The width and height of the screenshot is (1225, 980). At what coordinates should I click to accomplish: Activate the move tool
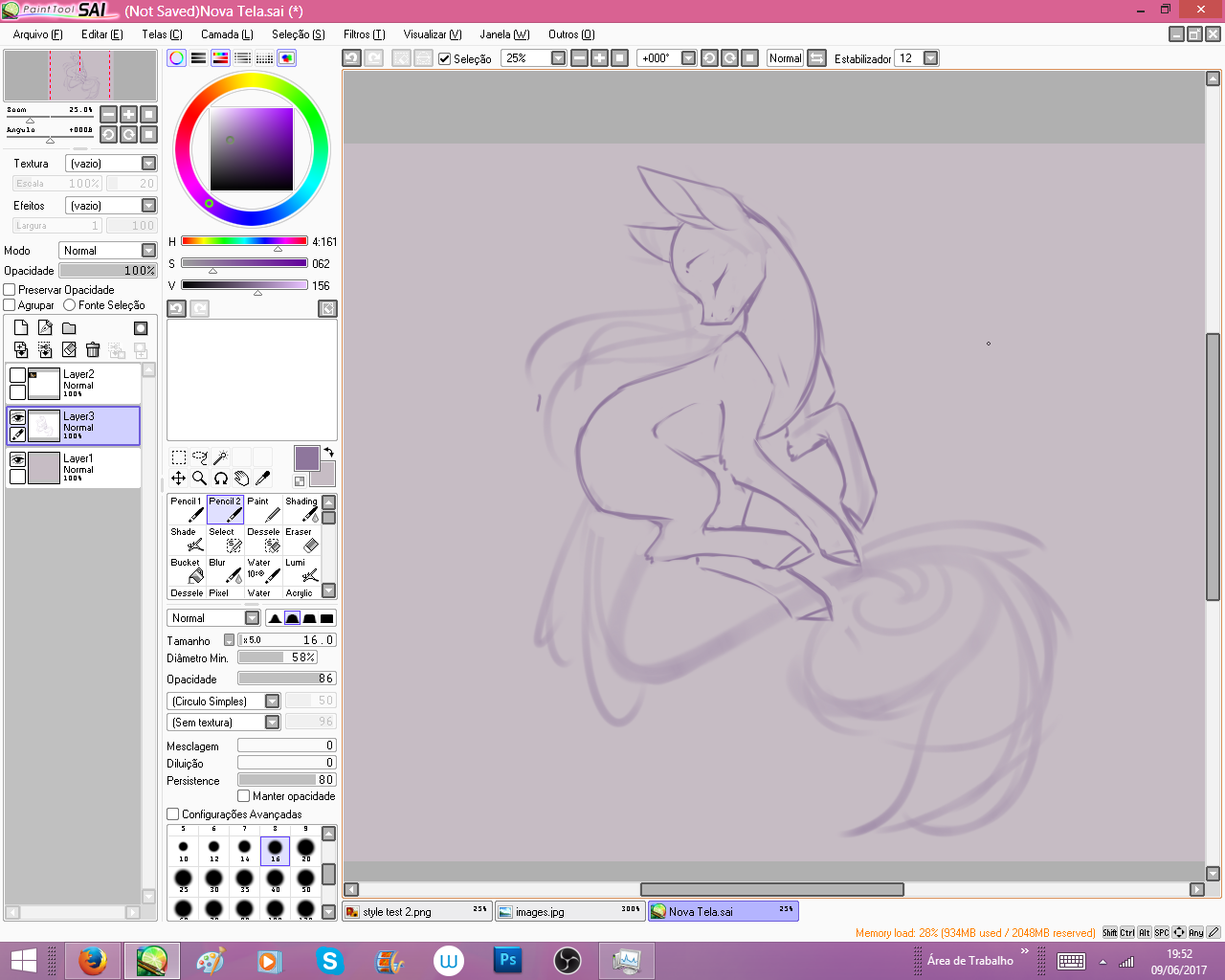click(178, 479)
